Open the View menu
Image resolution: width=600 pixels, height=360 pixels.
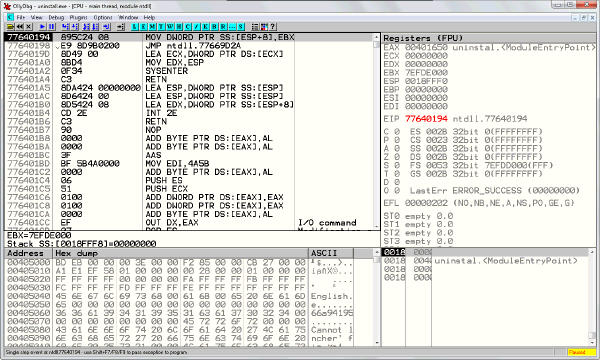pyautogui.click(x=36, y=17)
